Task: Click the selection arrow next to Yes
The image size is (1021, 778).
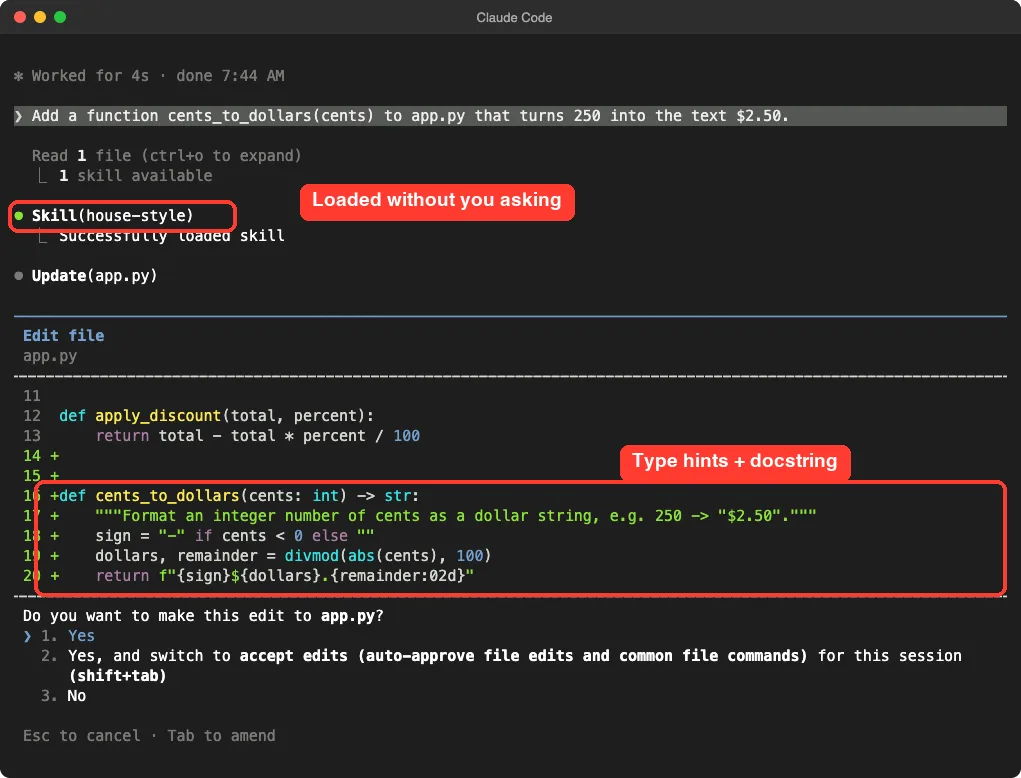Action: (27, 636)
